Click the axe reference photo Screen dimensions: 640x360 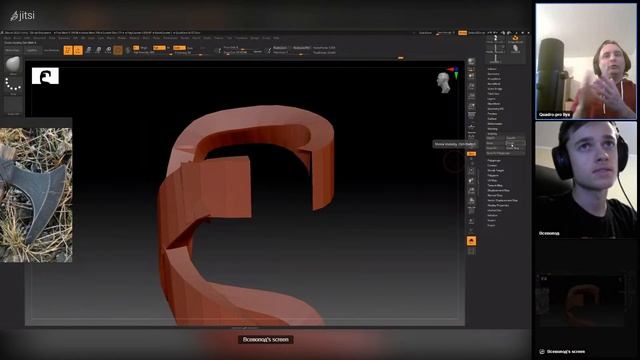[36, 195]
